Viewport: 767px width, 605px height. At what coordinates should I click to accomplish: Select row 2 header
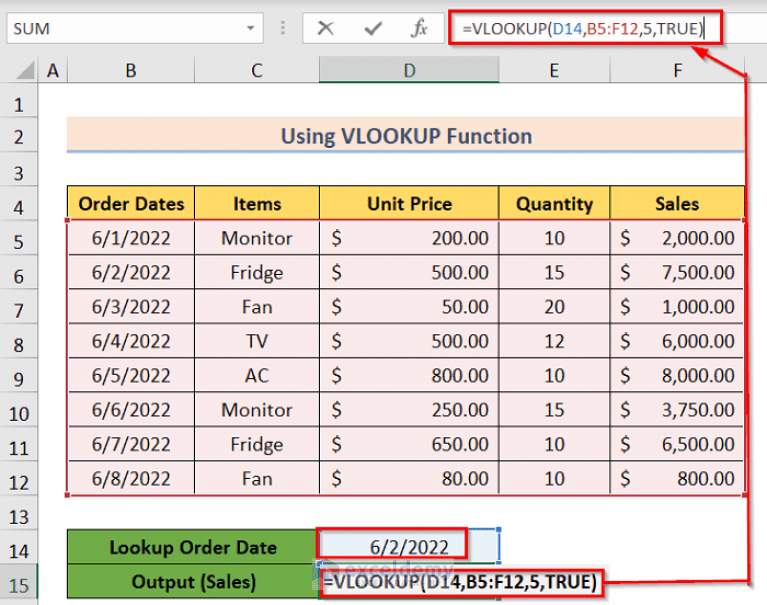pos(19,136)
